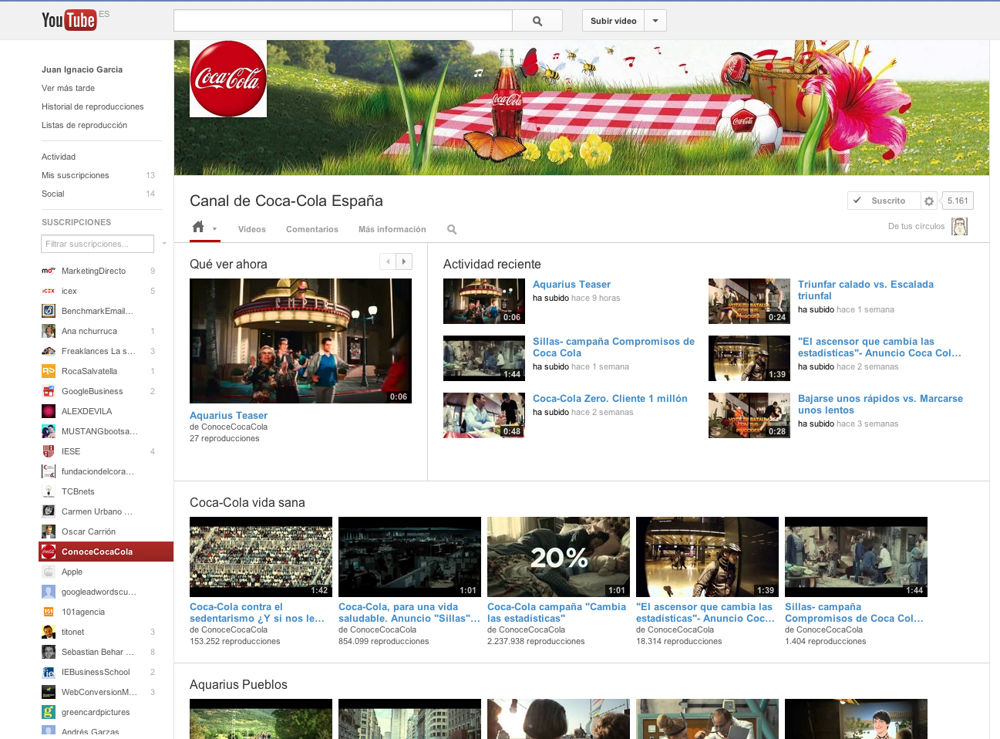Expand the Subir vídeo dropdown arrow
This screenshot has width=1000, height=739.
tap(655, 20)
